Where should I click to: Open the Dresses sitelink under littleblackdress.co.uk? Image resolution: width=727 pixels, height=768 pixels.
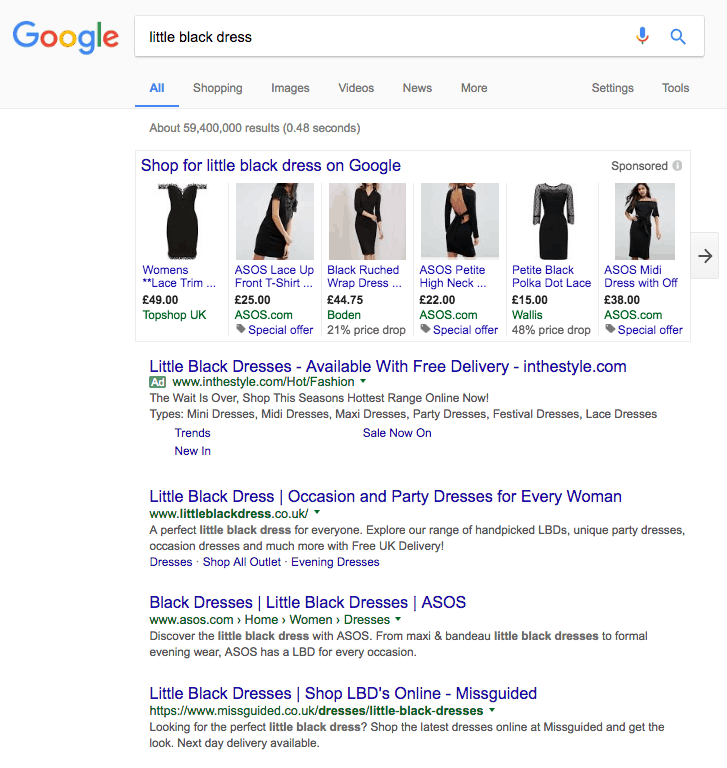[170, 562]
